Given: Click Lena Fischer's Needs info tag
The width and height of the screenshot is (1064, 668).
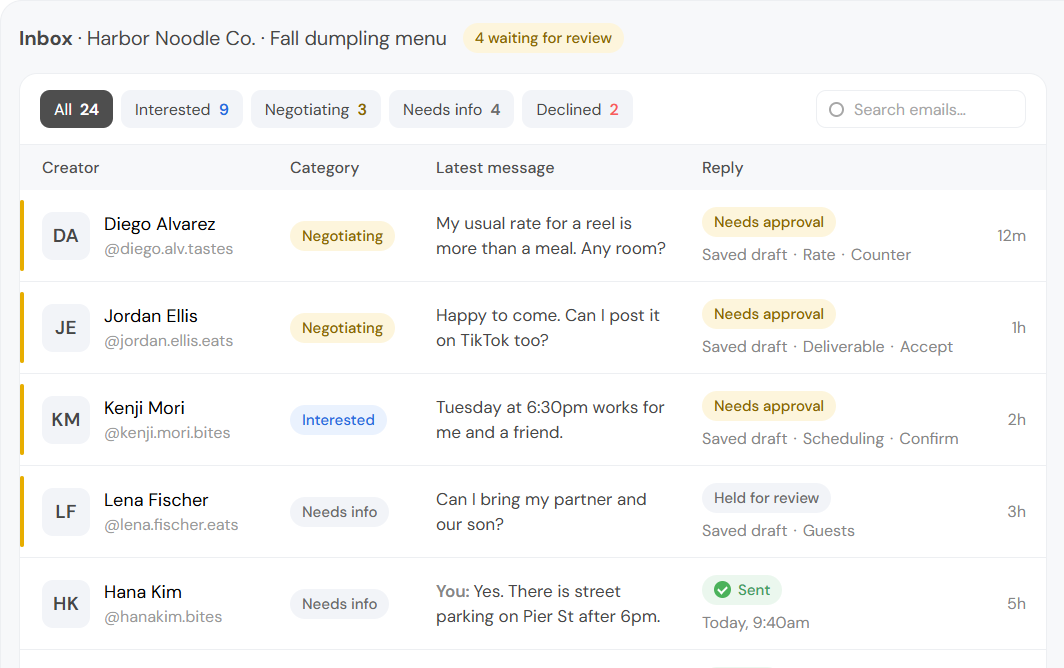Looking at the screenshot, I should (x=339, y=512).
